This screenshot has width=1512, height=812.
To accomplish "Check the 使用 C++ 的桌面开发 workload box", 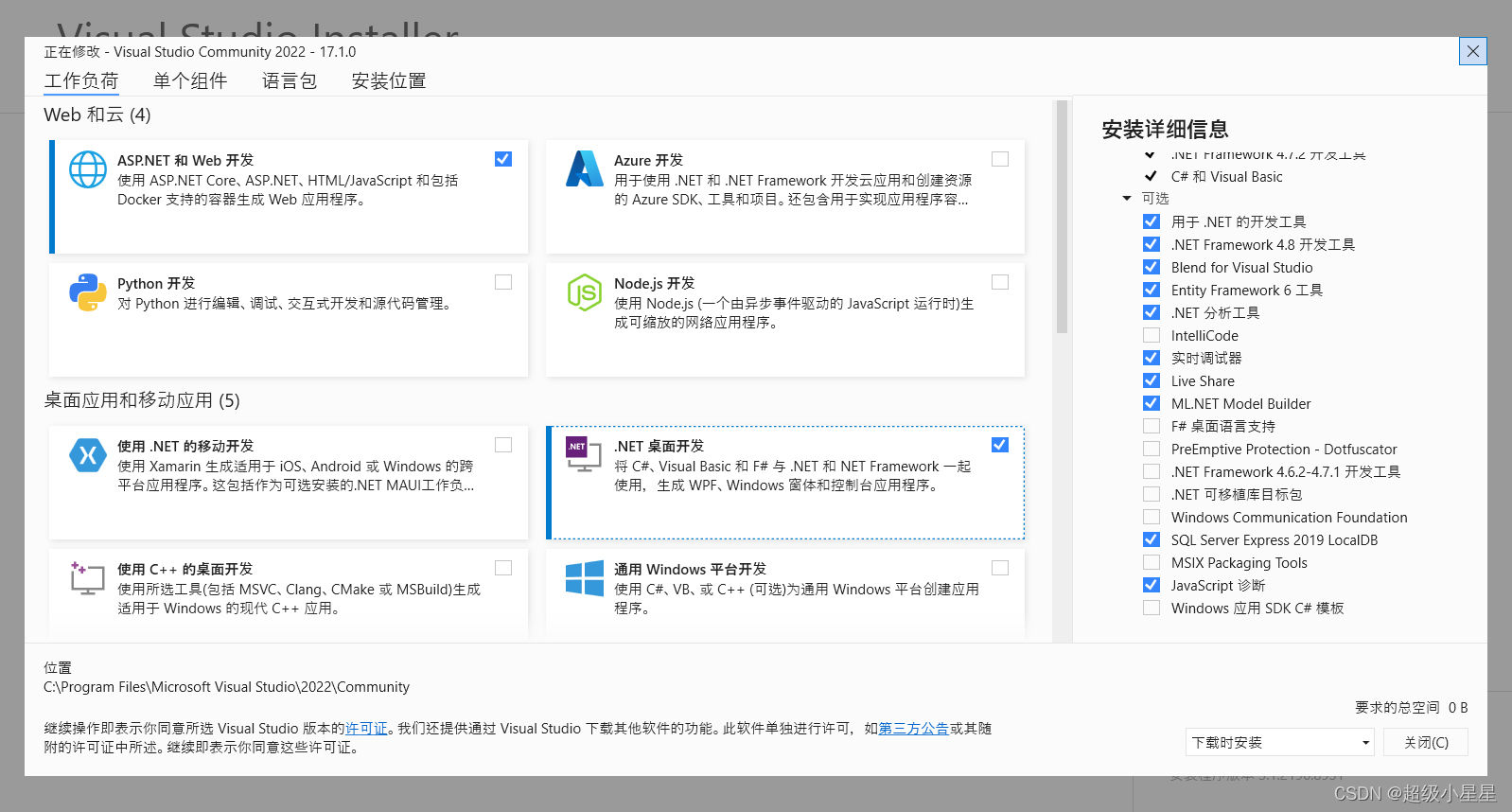I will tap(503, 568).
